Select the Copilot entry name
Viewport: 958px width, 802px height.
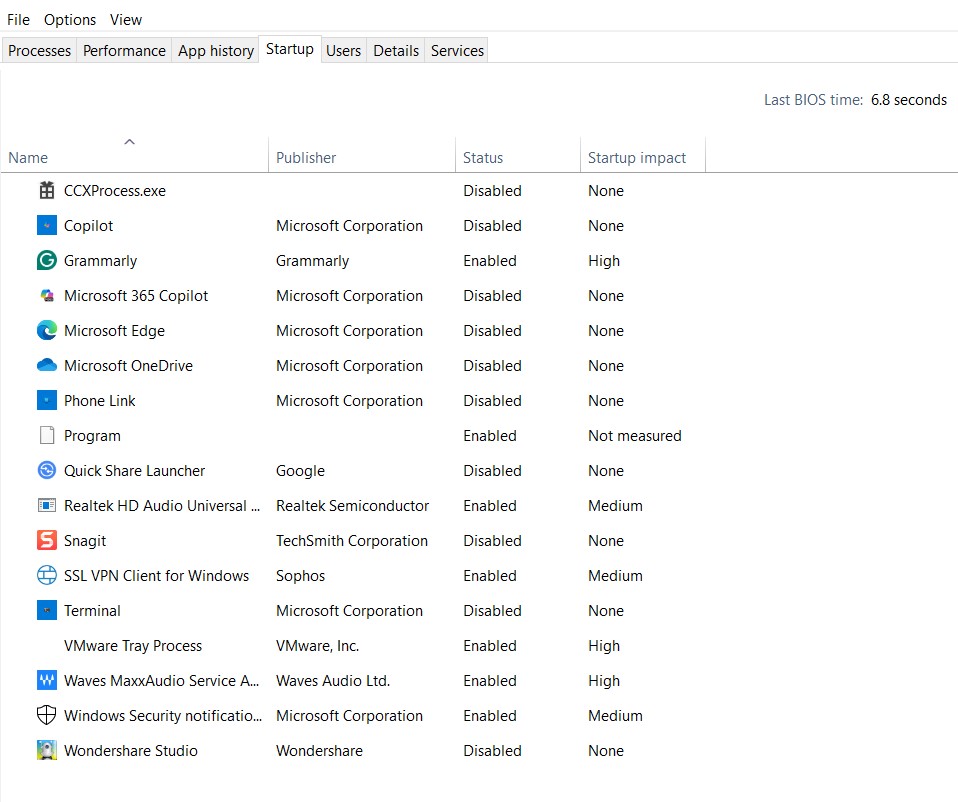(x=89, y=226)
